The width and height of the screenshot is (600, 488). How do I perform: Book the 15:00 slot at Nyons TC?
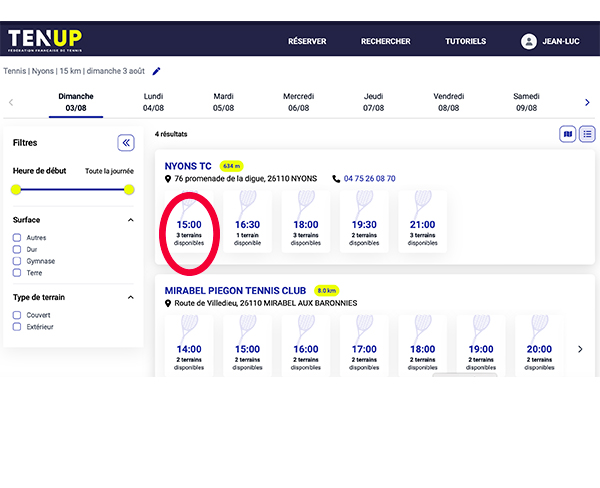[x=189, y=229]
